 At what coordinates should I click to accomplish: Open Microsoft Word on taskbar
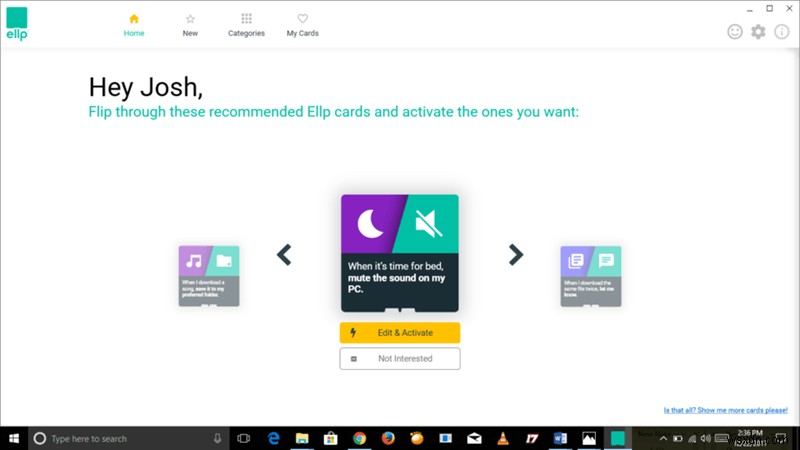(x=560, y=438)
